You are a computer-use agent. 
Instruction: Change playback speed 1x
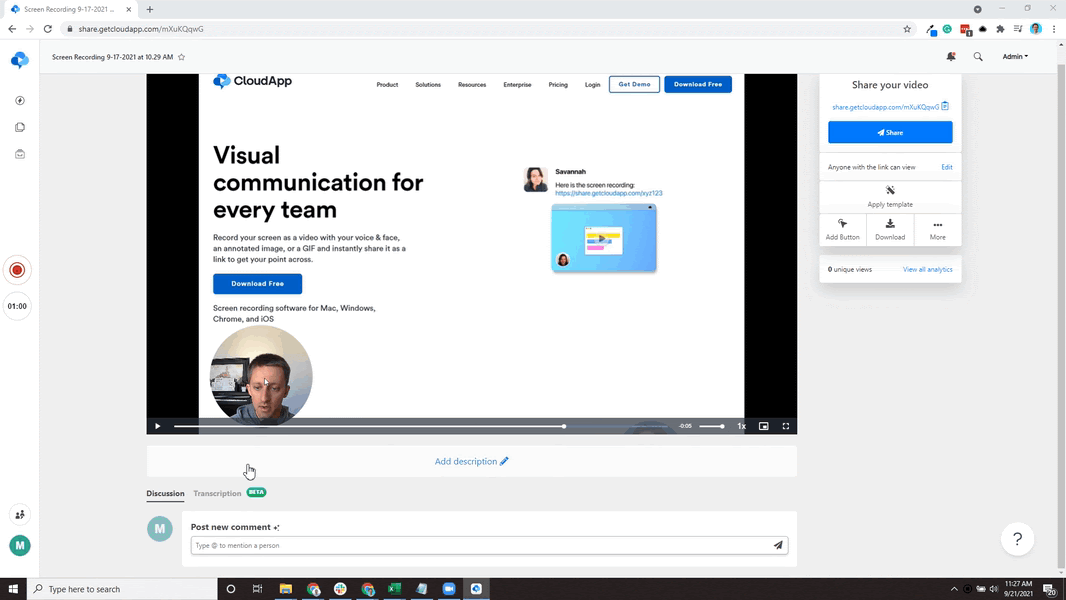tap(742, 426)
